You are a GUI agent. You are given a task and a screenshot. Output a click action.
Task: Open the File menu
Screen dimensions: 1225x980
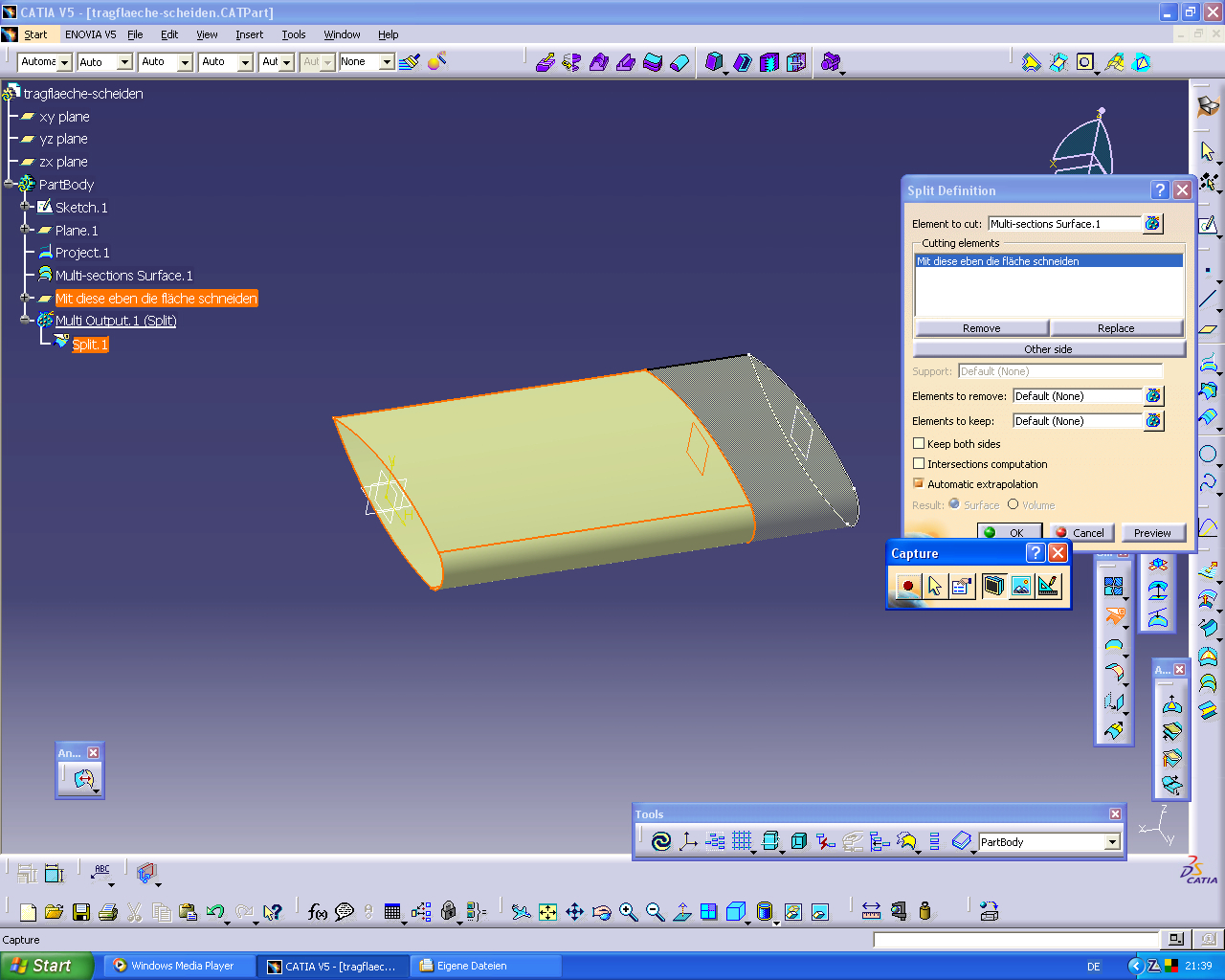(135, 34)
